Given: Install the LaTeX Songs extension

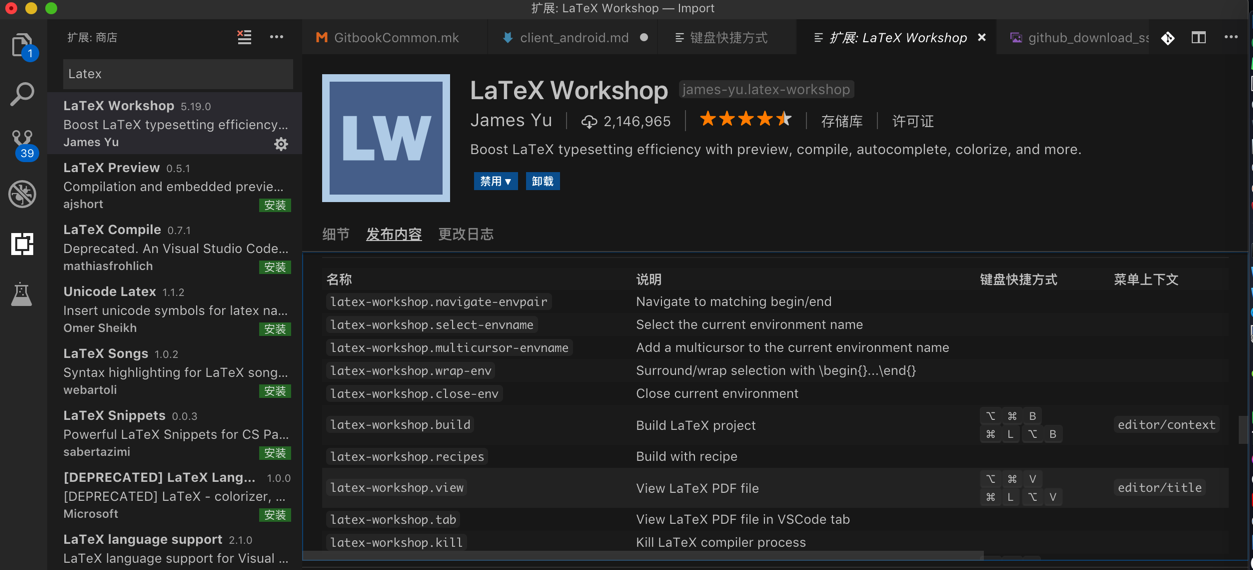Looking at the screenshot, I should click(x=275, y=391).
